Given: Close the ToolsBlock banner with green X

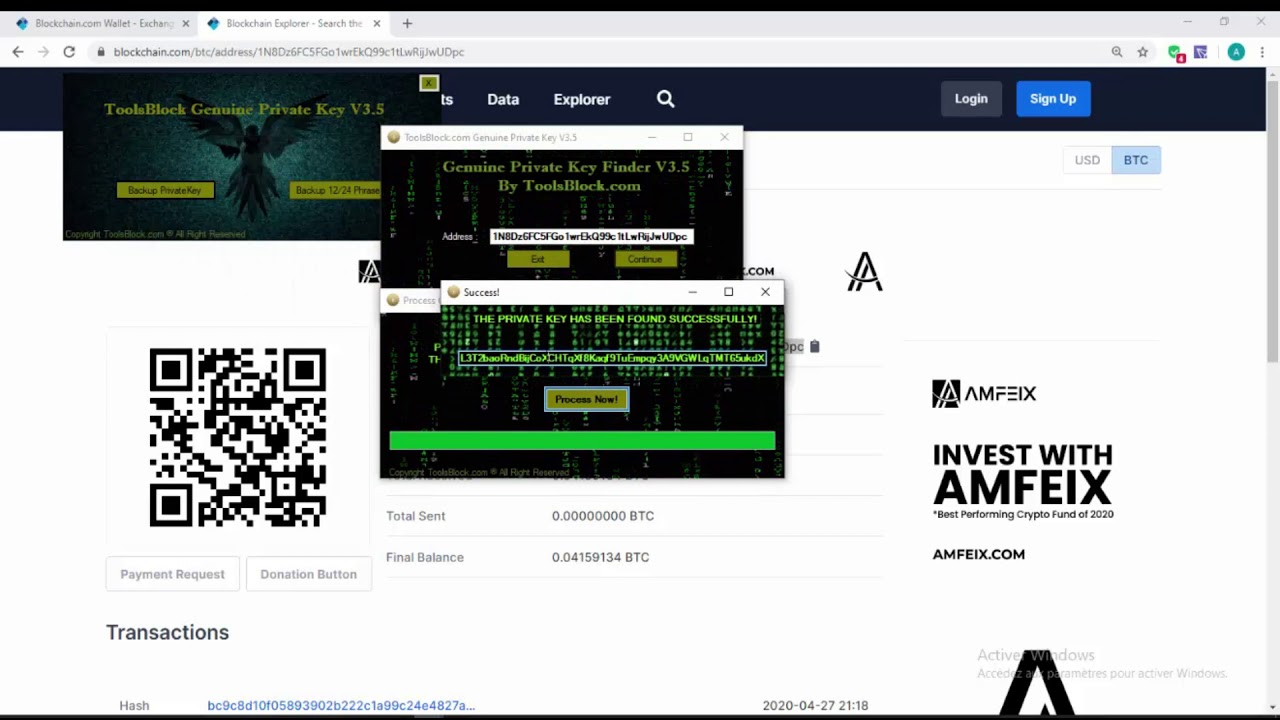Looking at the screenshot, I should [429, 83].
